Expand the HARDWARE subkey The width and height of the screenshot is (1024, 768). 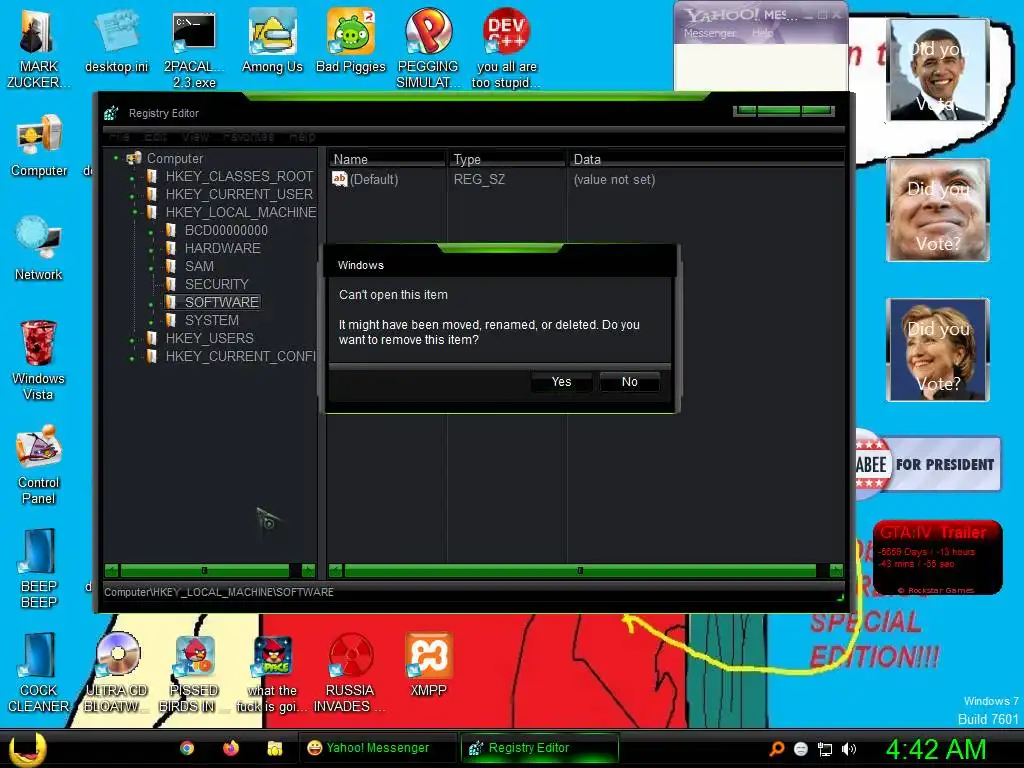pyautogui.click(x=152, y=249)
